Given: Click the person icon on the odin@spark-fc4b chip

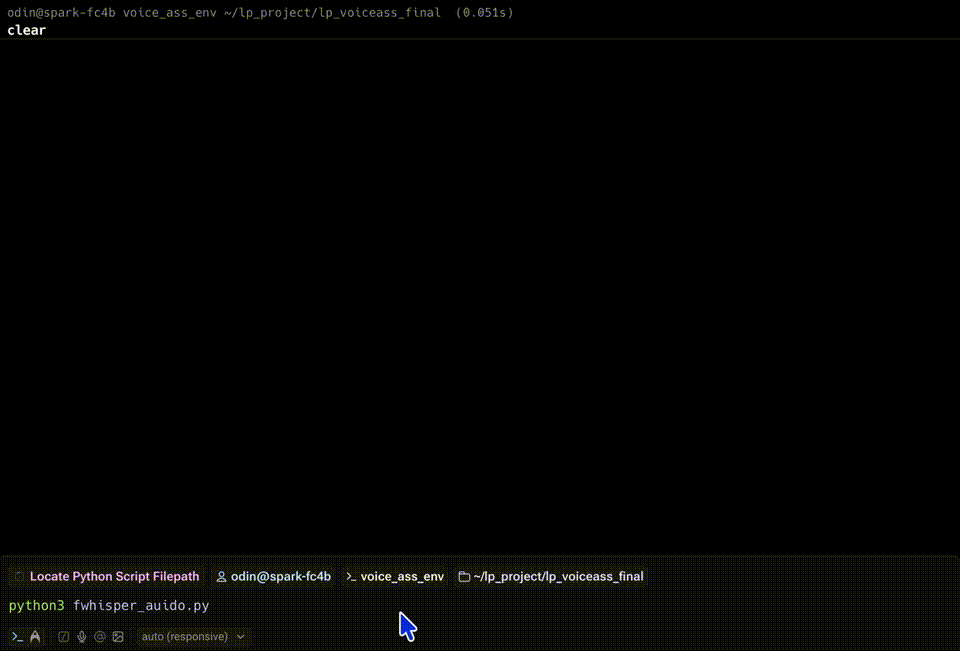Looking at the screenshot, I should pos(220,576).
